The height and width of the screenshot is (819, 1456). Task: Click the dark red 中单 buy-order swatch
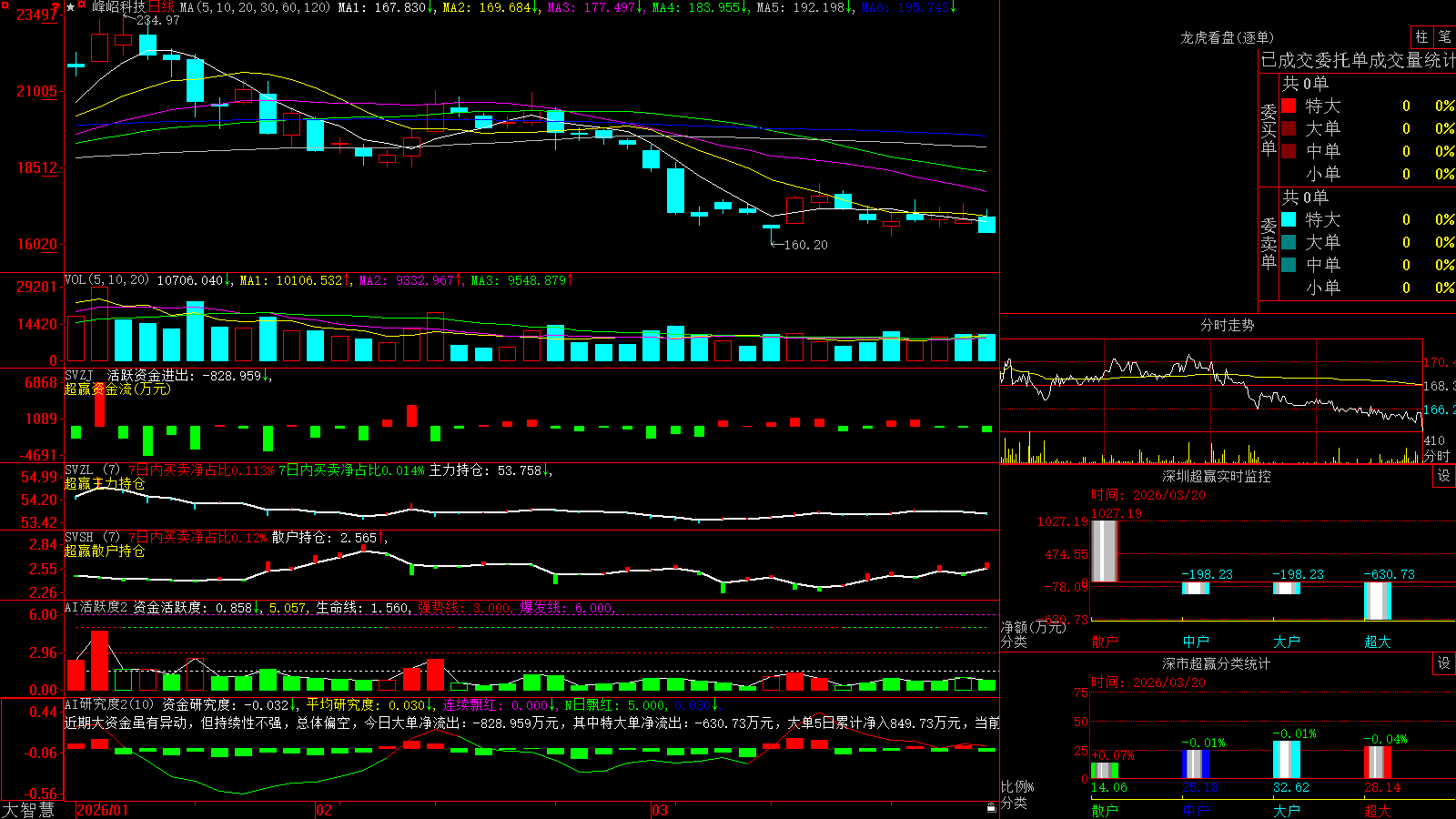(x=1289, y=151)
